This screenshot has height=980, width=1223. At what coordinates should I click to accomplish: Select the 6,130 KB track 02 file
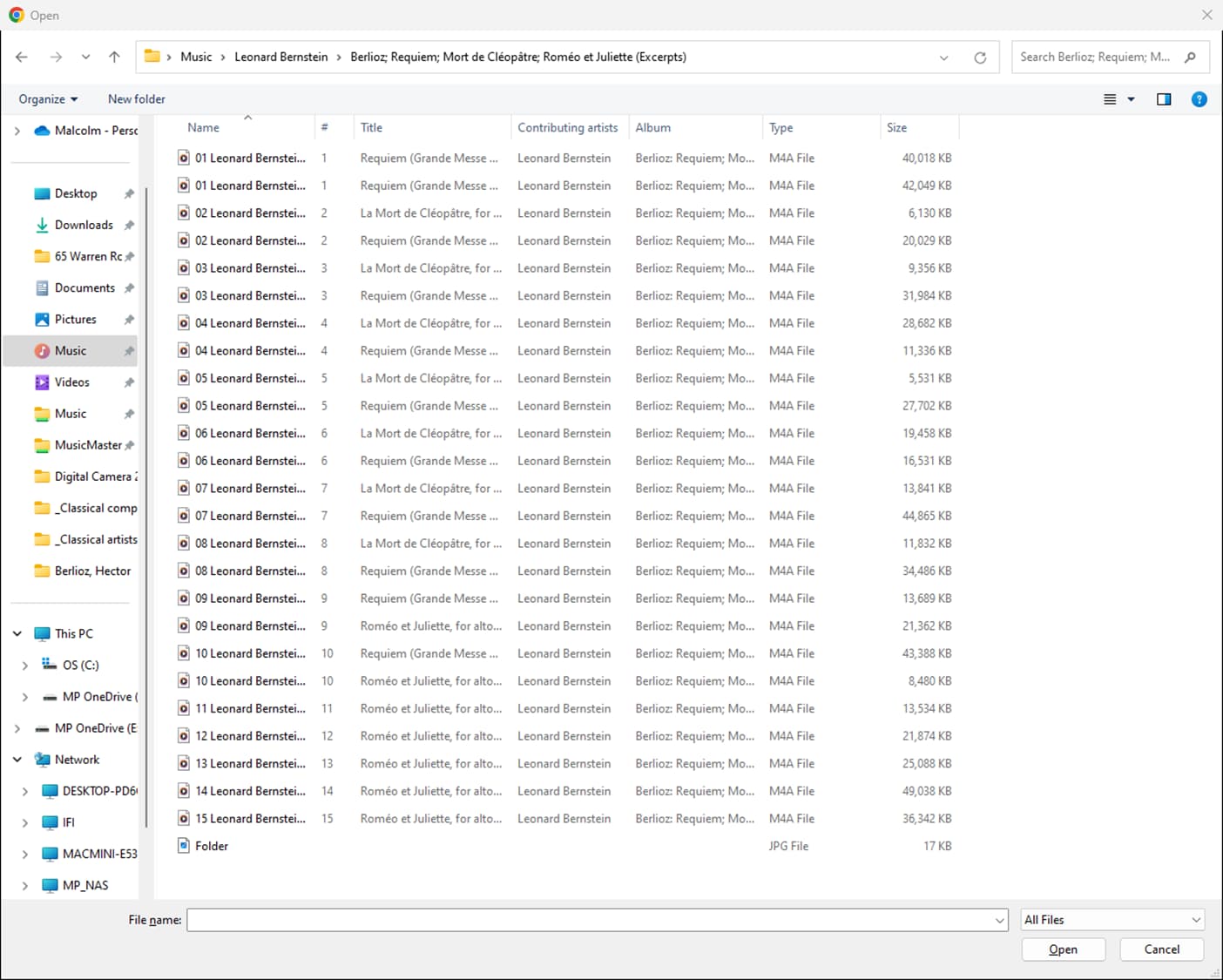click(x=564, y=213)
